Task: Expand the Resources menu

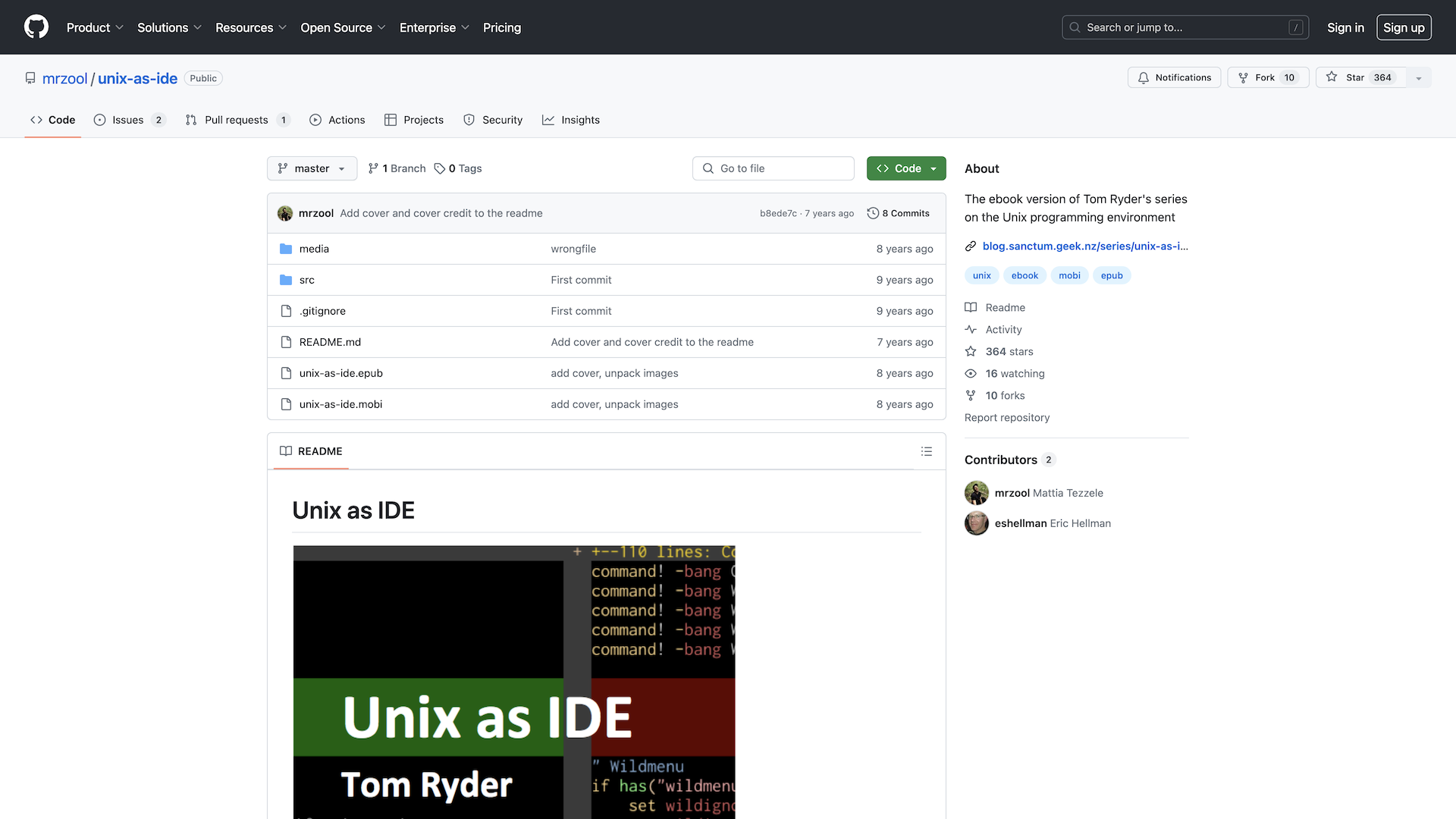Action: pos(251,27)
